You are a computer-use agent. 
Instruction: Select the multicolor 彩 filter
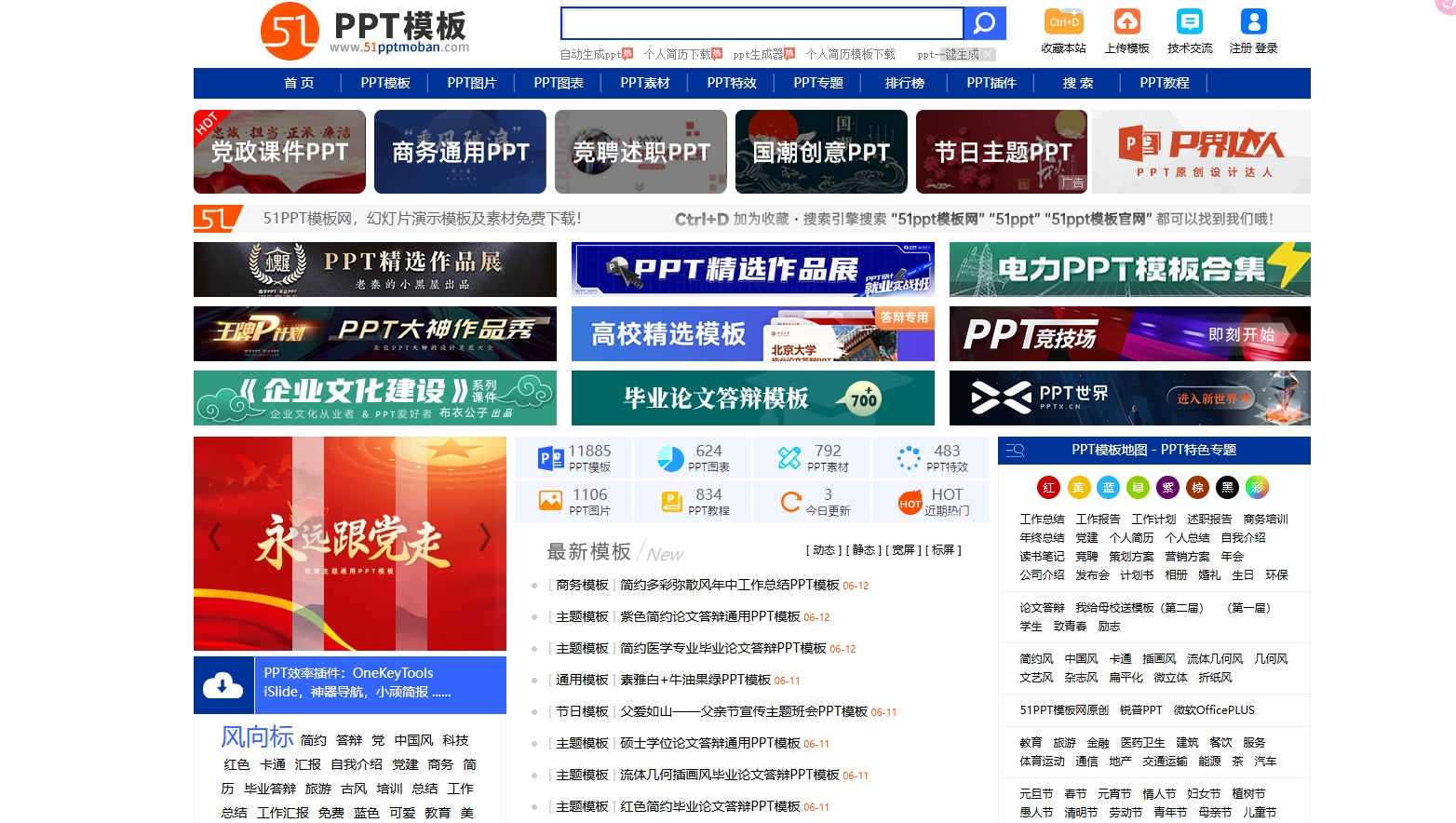(x=1257, y=487)
